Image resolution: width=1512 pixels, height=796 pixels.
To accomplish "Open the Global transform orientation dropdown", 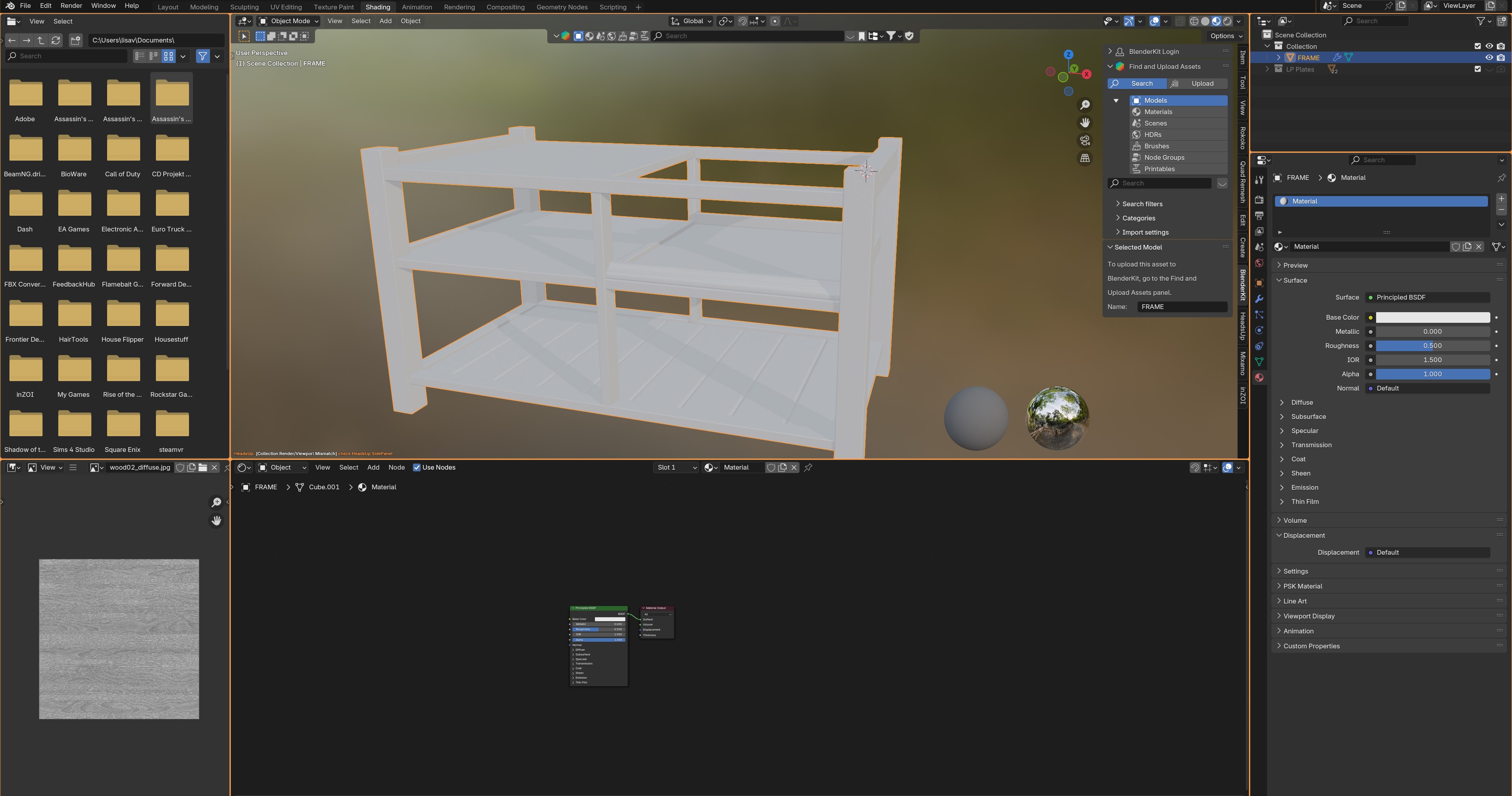I will 691,21.
